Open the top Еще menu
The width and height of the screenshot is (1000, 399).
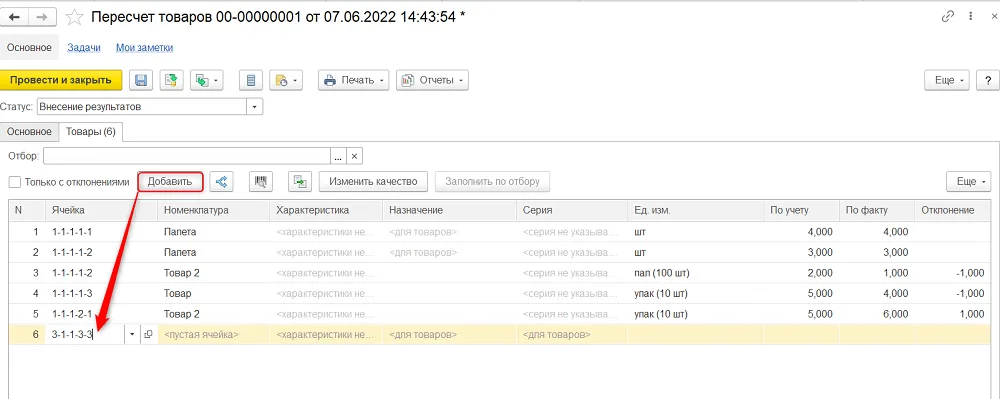947,80
